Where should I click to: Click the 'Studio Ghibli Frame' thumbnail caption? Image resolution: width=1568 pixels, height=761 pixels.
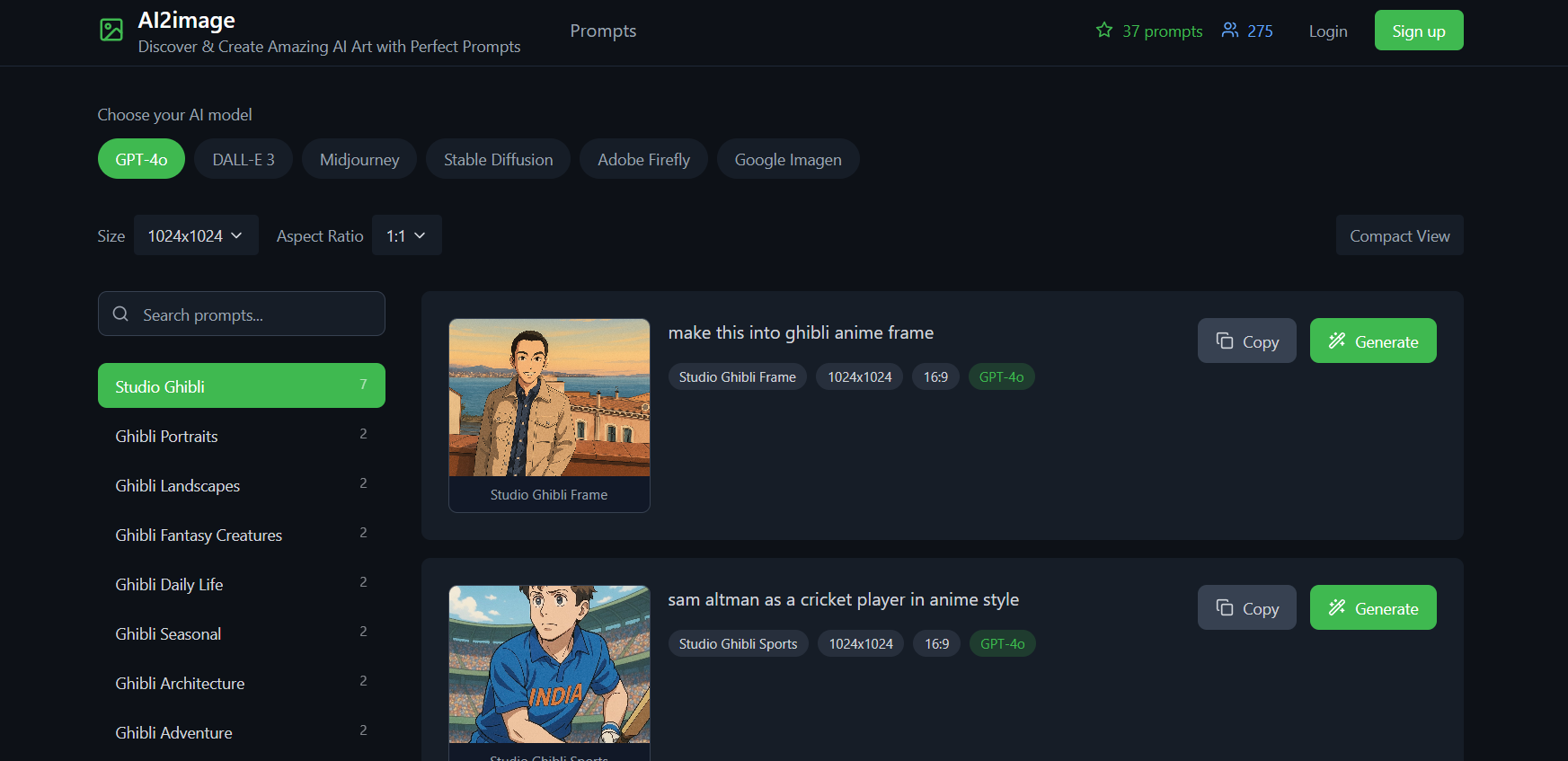coord(549,494)
